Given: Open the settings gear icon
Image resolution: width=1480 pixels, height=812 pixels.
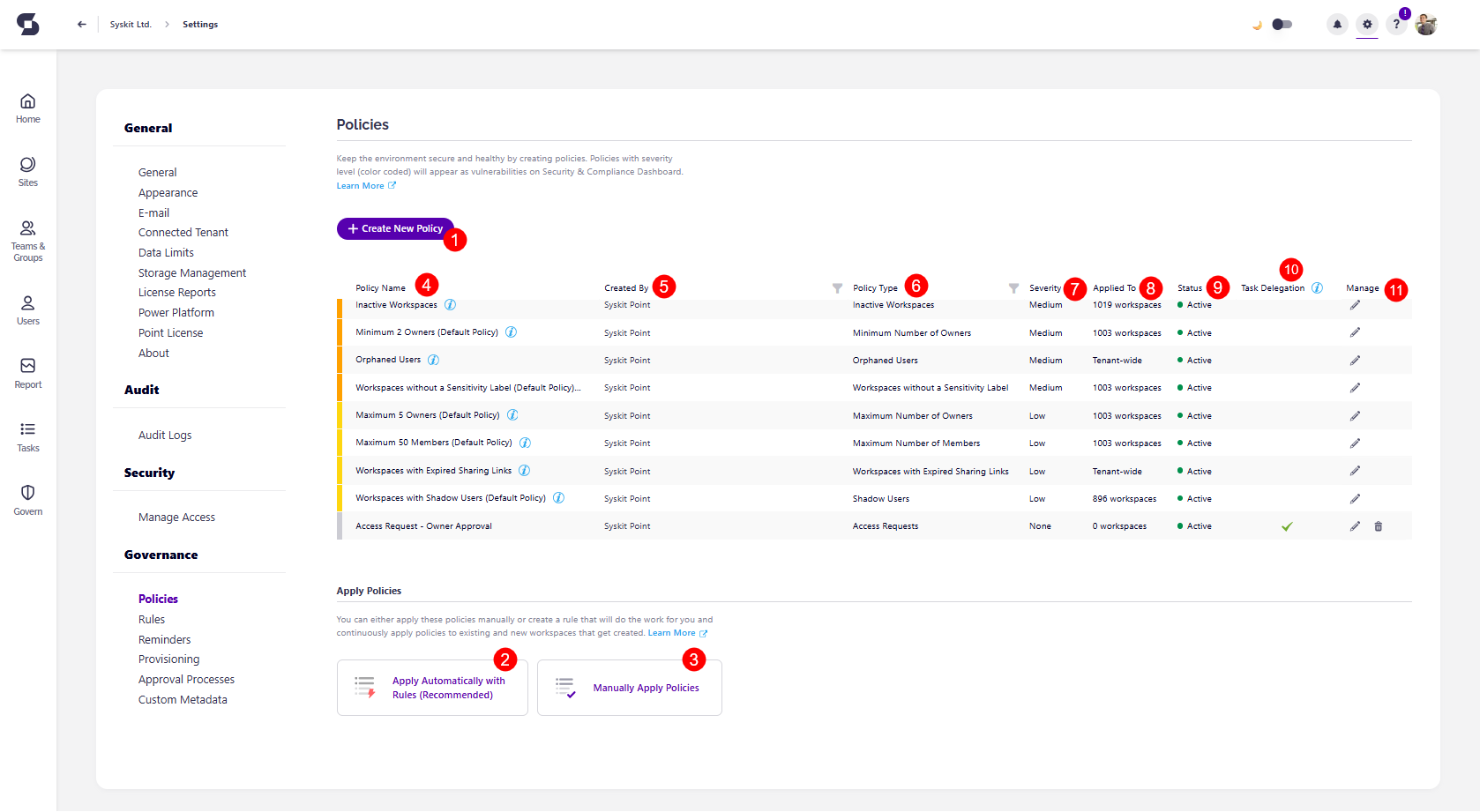Looking at the screenshot, I should click(1367, 25).
